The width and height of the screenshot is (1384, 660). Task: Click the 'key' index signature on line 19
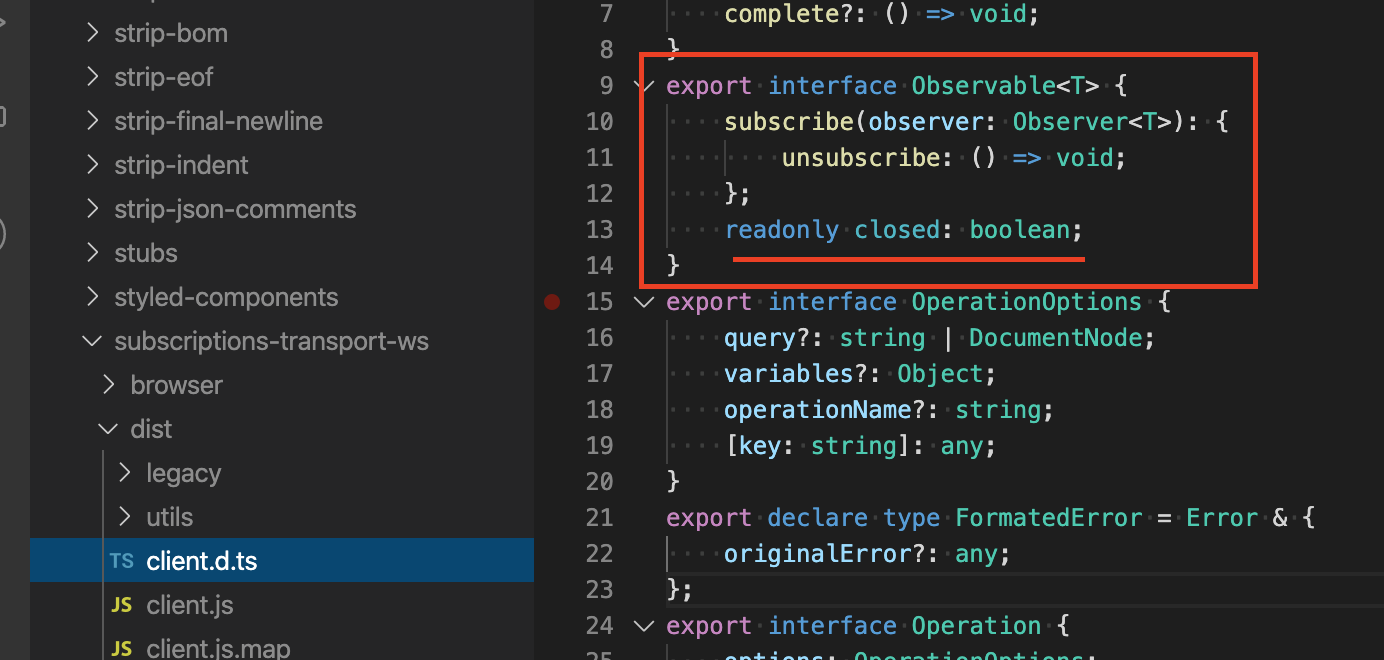[761, 446]
